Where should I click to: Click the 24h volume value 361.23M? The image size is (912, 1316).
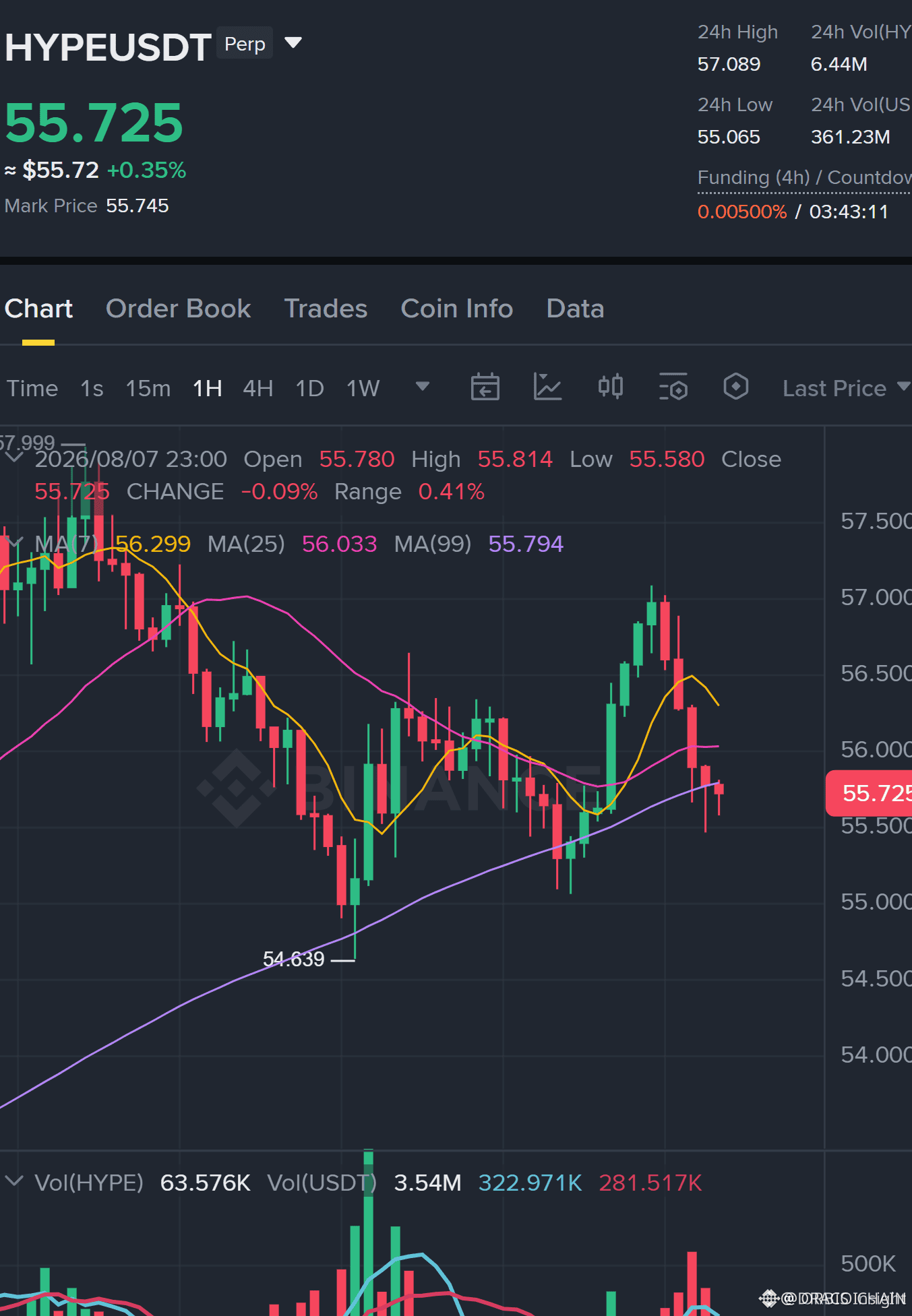point(851,137)
